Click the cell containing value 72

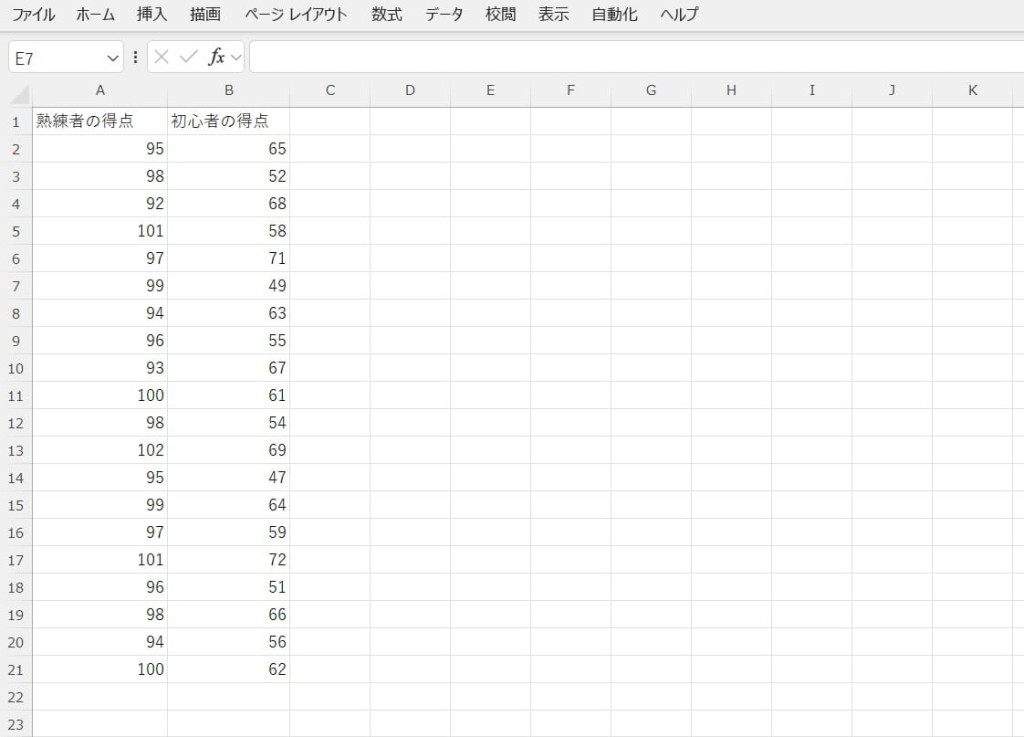click(x=229, y=560)
